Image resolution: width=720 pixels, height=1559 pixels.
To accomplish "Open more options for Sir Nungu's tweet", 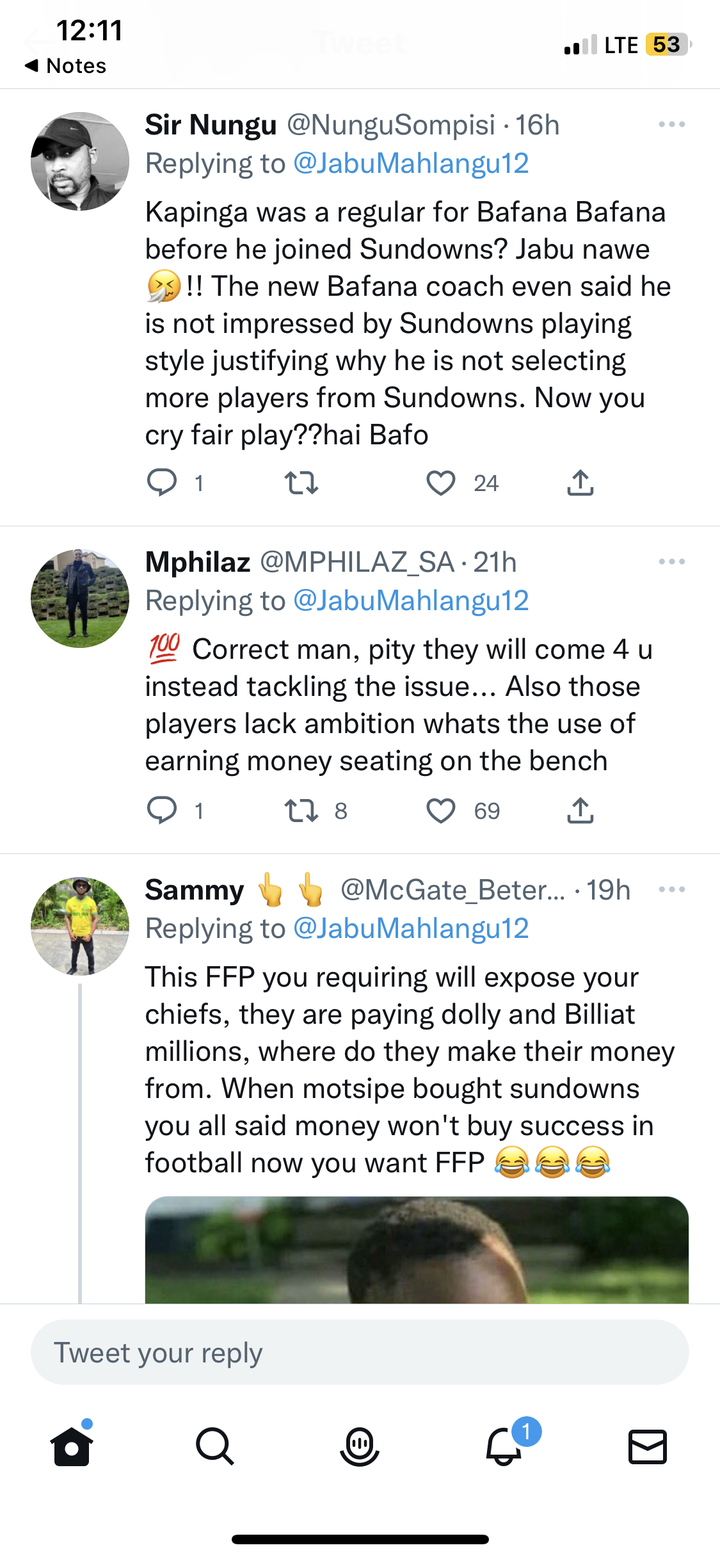I will click(672, 125).
